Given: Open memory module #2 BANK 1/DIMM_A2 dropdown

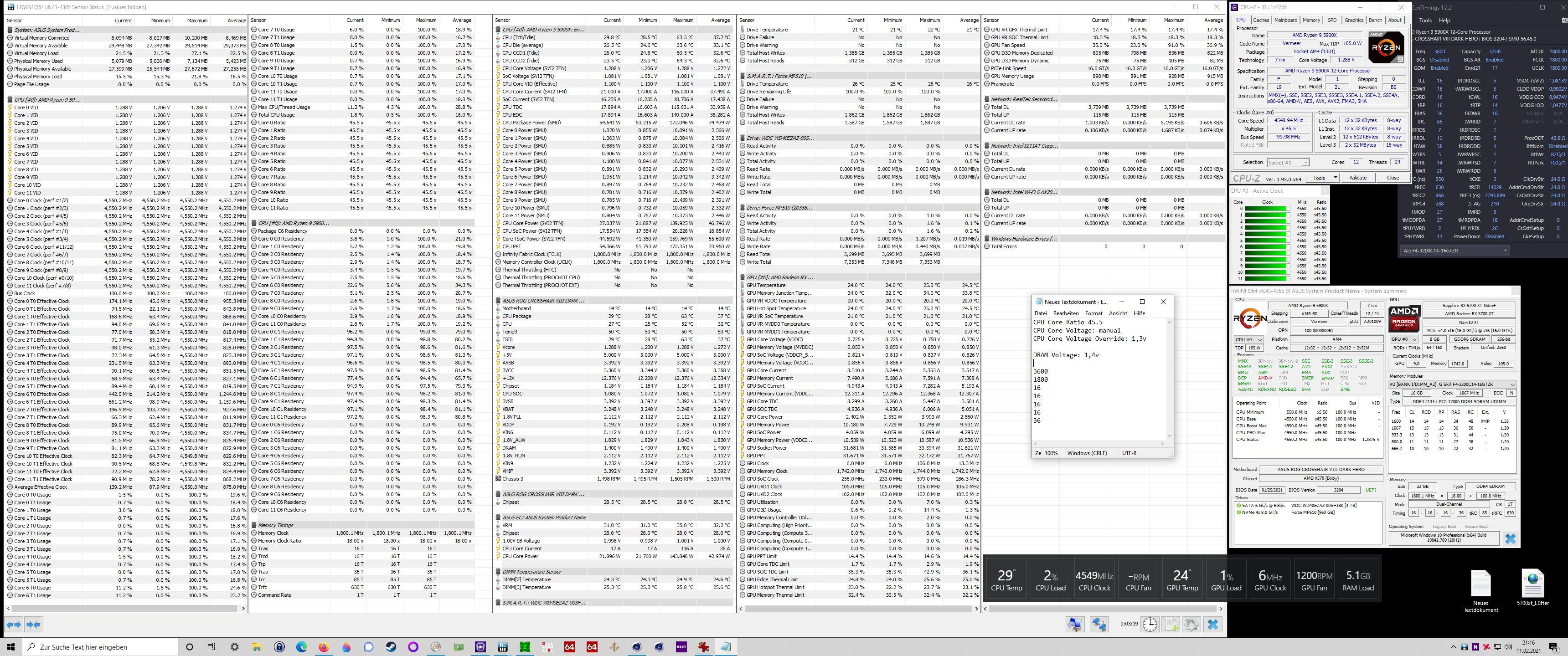Looking at the screenshot, I should pyautogui.click(x=1452, y=384).
